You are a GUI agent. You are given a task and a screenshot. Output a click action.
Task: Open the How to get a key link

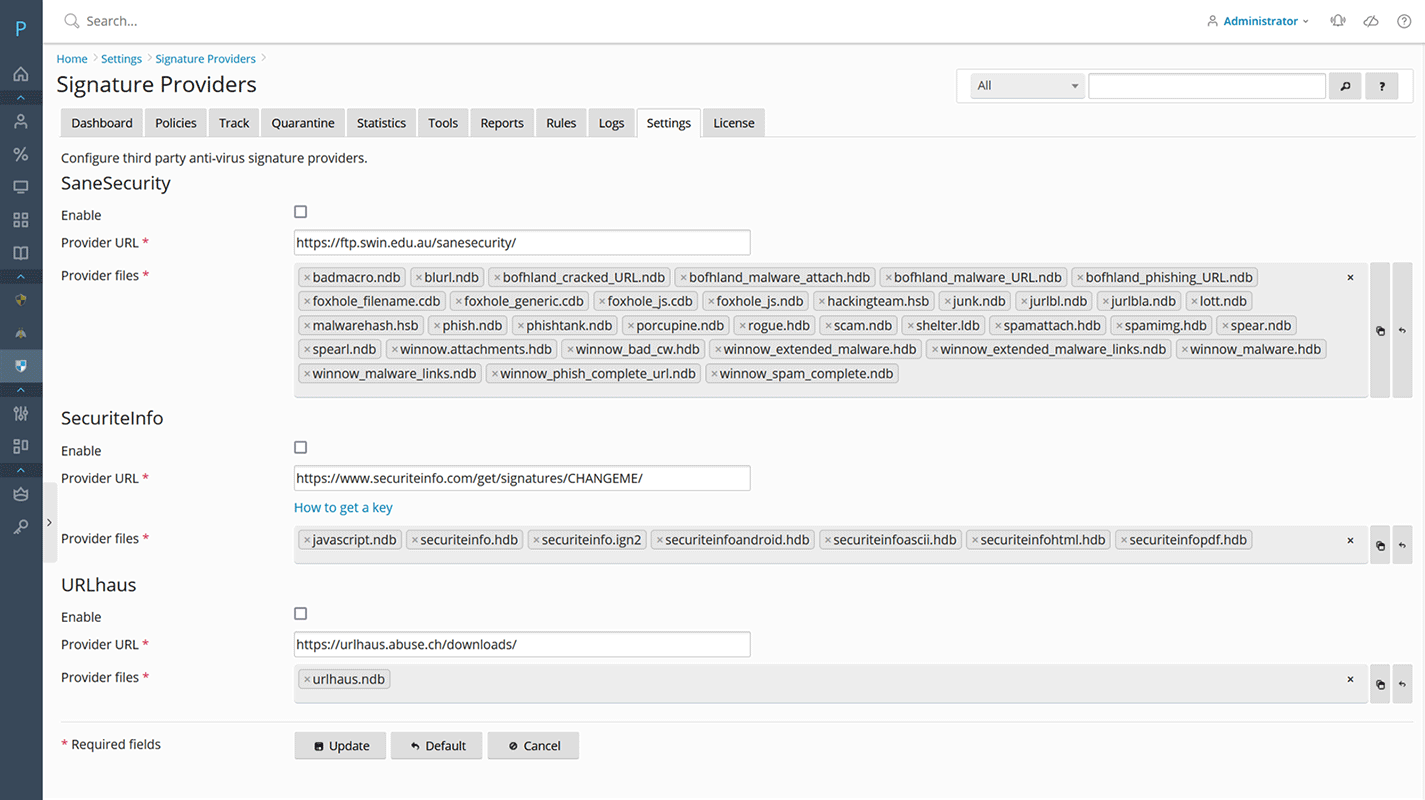343,508
